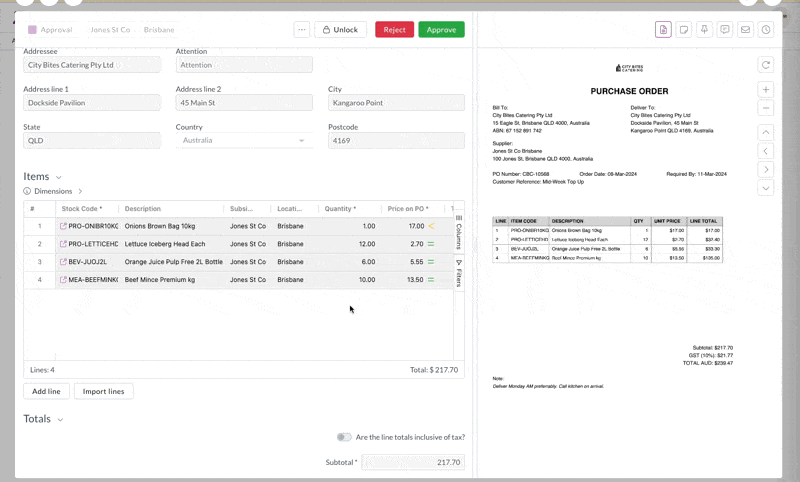This screenshot has height=482, width=800.
Task: Click the Addressee input field
Action: [x=92, y=65]
